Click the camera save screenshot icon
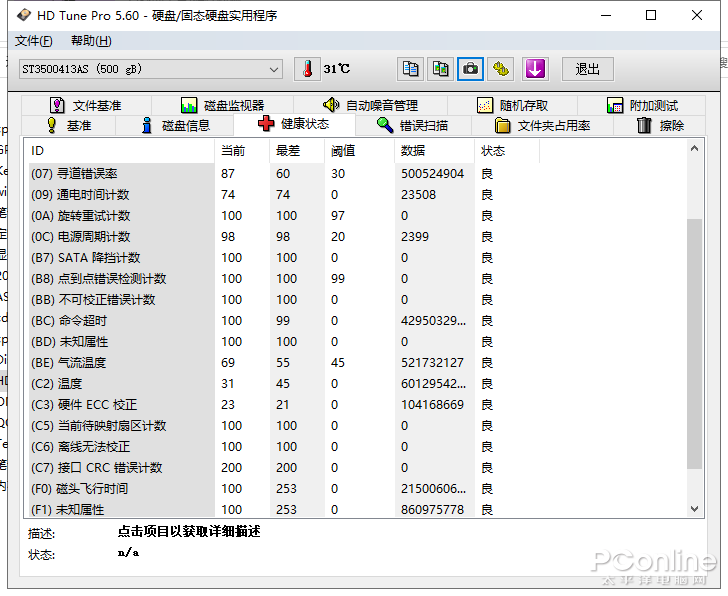Viewport: 728px width, 596px height. pos(470,69)
